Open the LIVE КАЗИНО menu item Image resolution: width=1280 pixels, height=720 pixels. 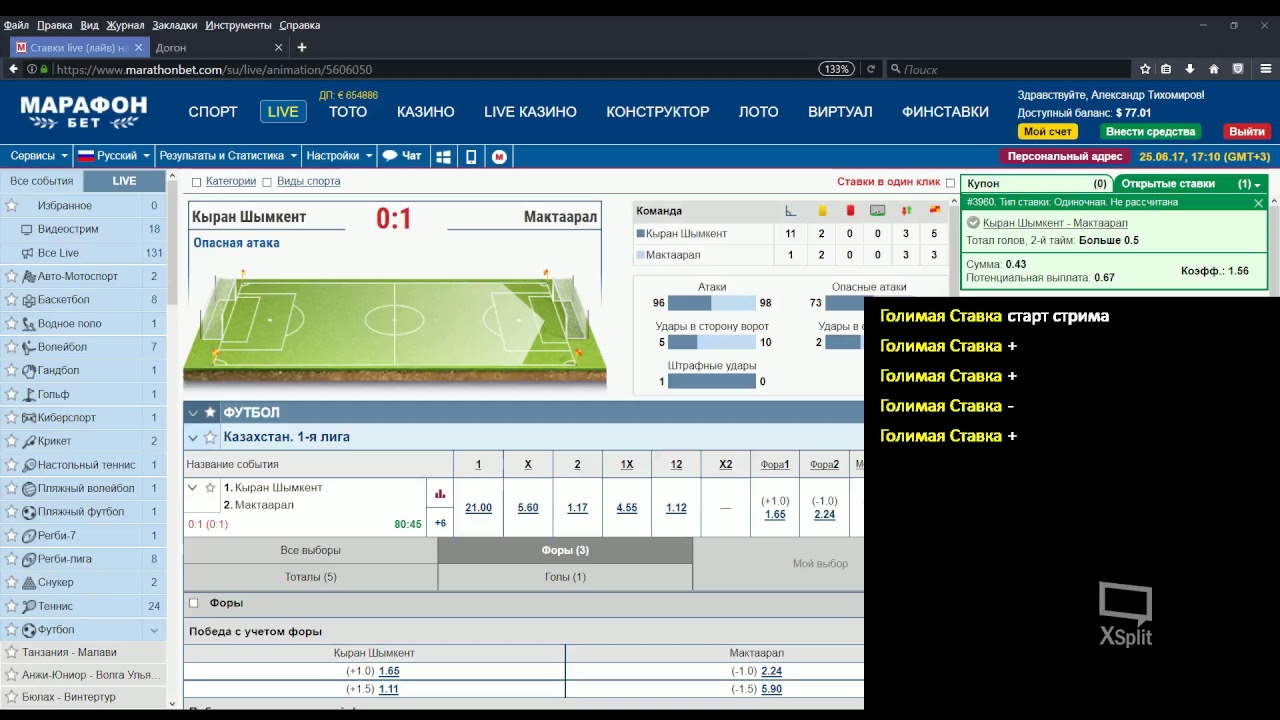(x=530, y=112)
